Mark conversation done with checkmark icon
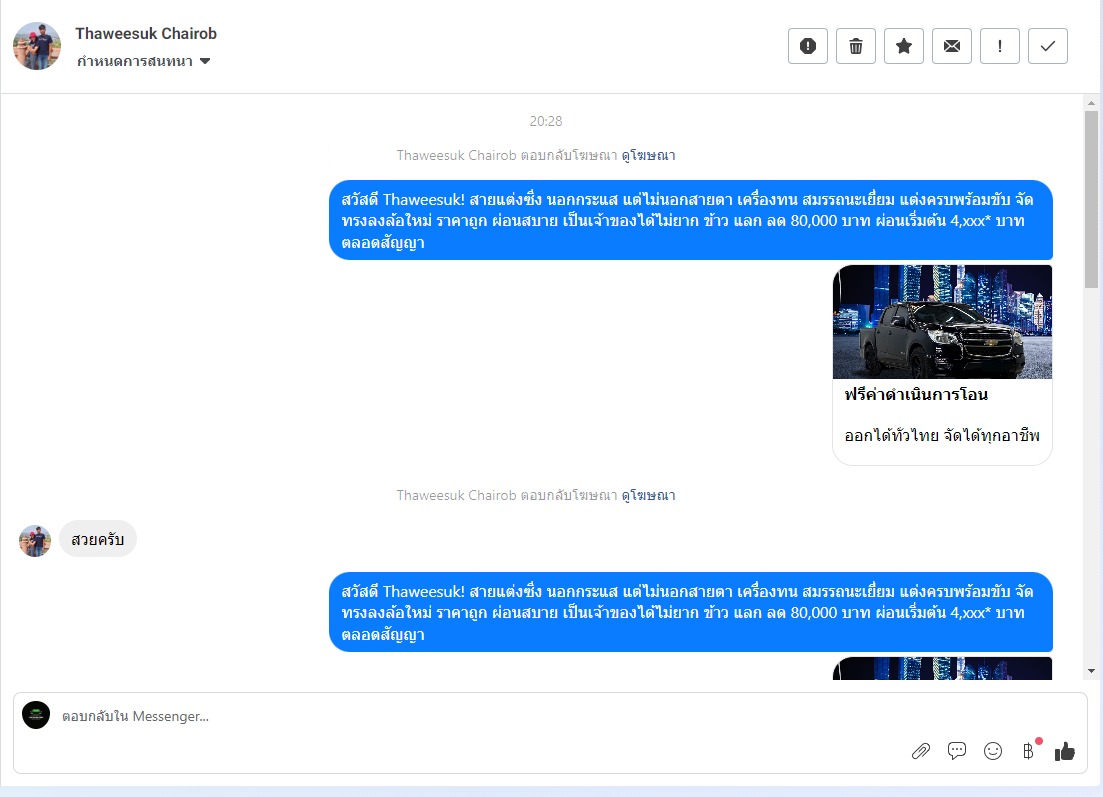Screen dimensions: 1103x797 [1047, 46]
